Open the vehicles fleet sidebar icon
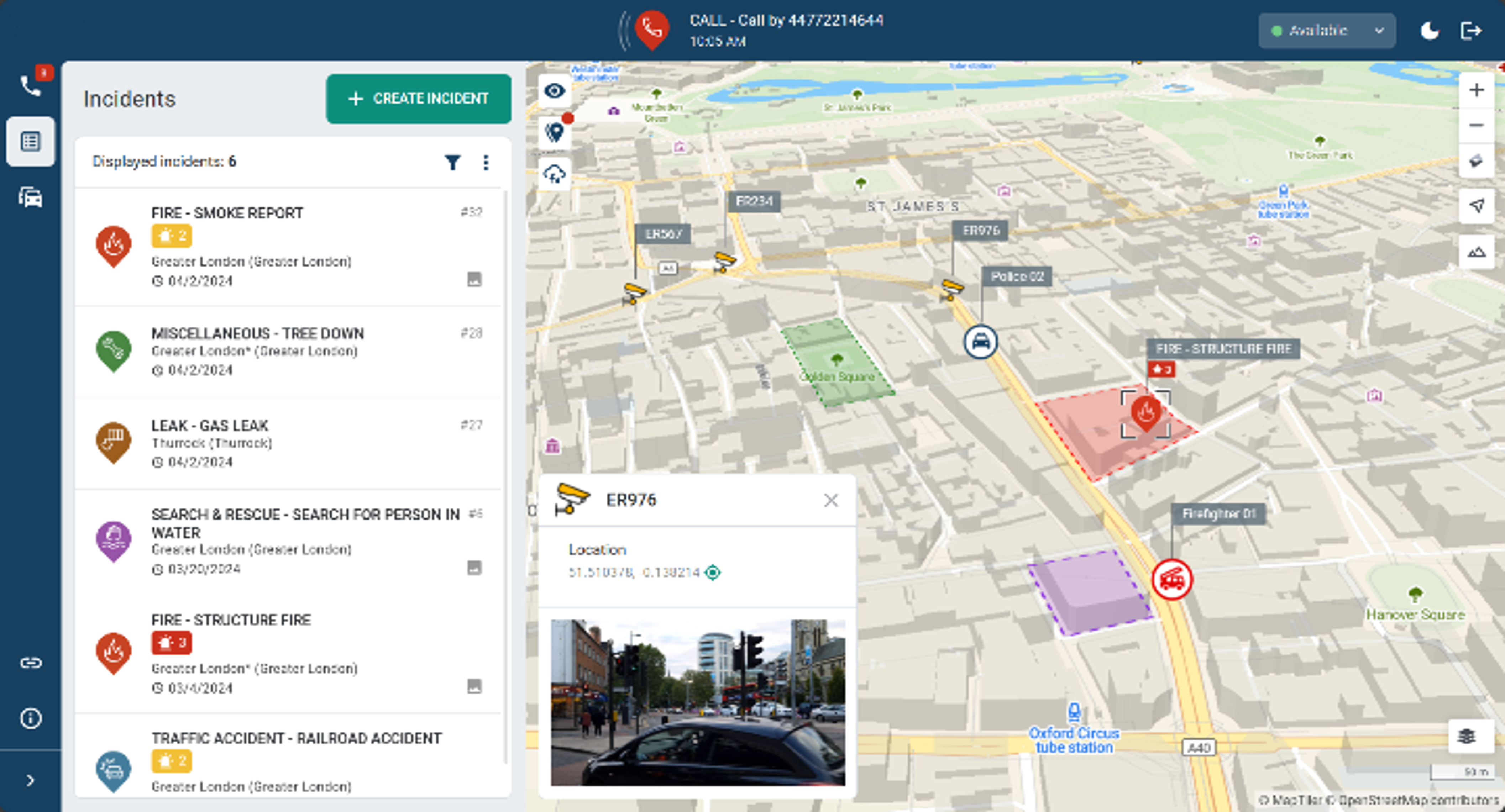This screenshot has width=1505, height=812. click(x=30, y=197)
